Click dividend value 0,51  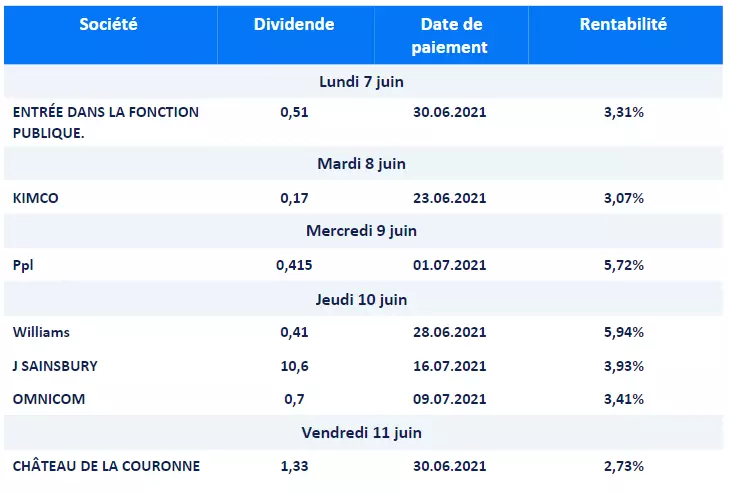pyautogui.click(x=294, y=112)
